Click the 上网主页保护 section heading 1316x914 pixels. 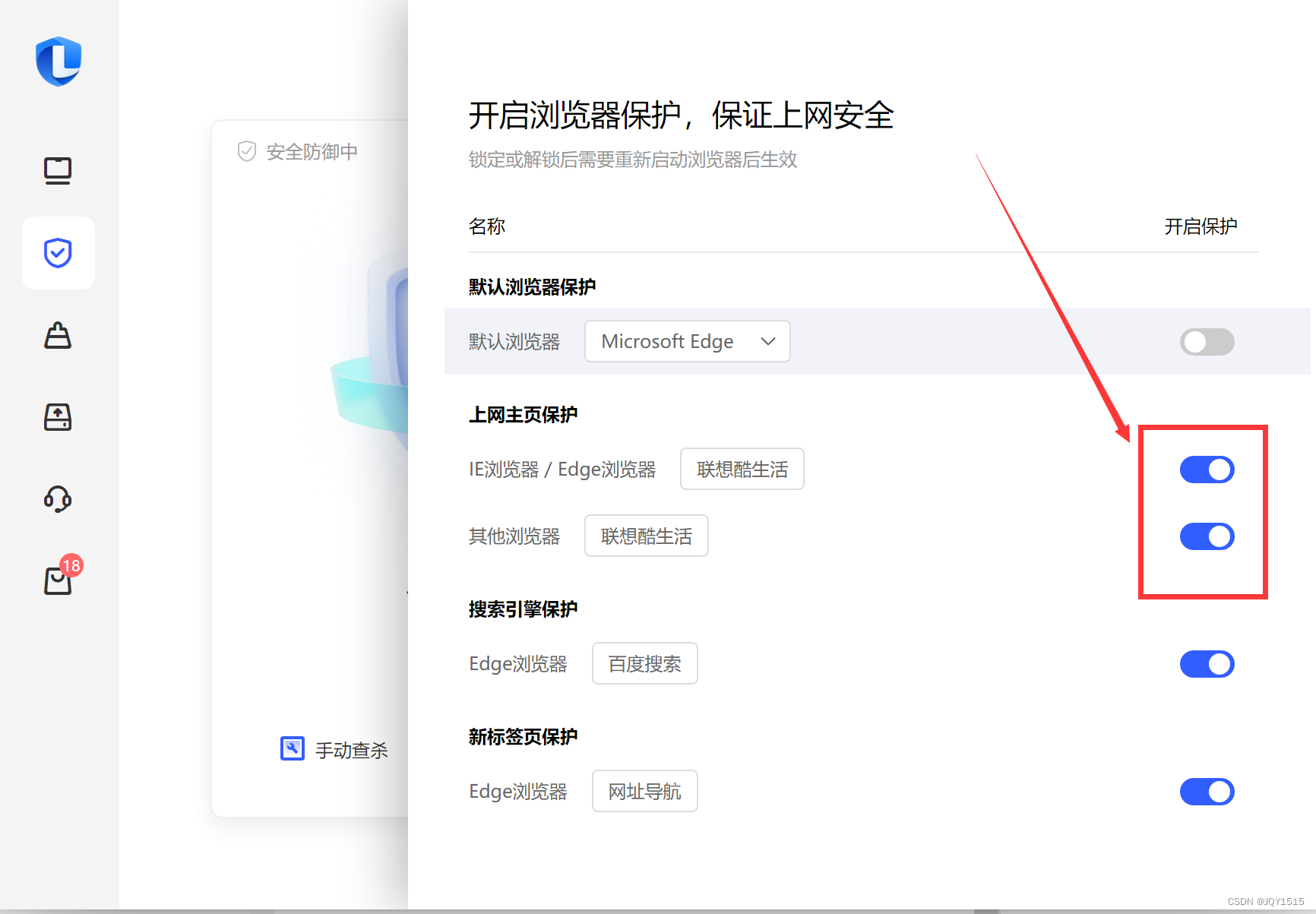(523, 415)
